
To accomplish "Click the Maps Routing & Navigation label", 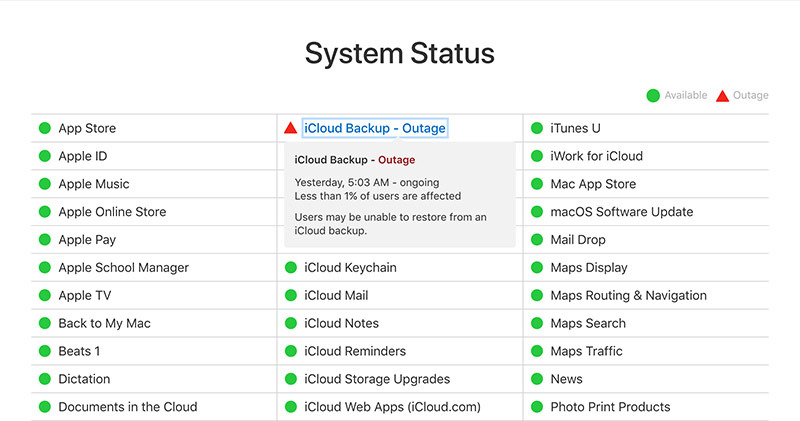I will (629, 296).
